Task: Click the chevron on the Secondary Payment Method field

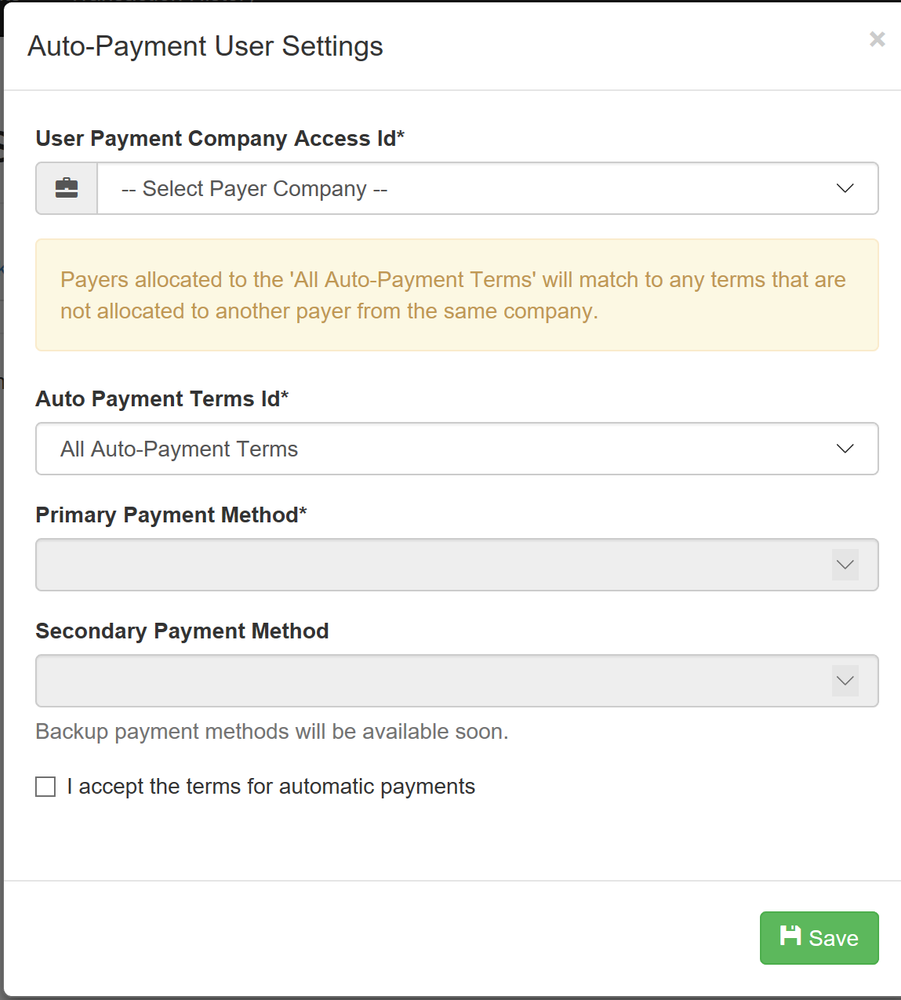Action: 845,680
